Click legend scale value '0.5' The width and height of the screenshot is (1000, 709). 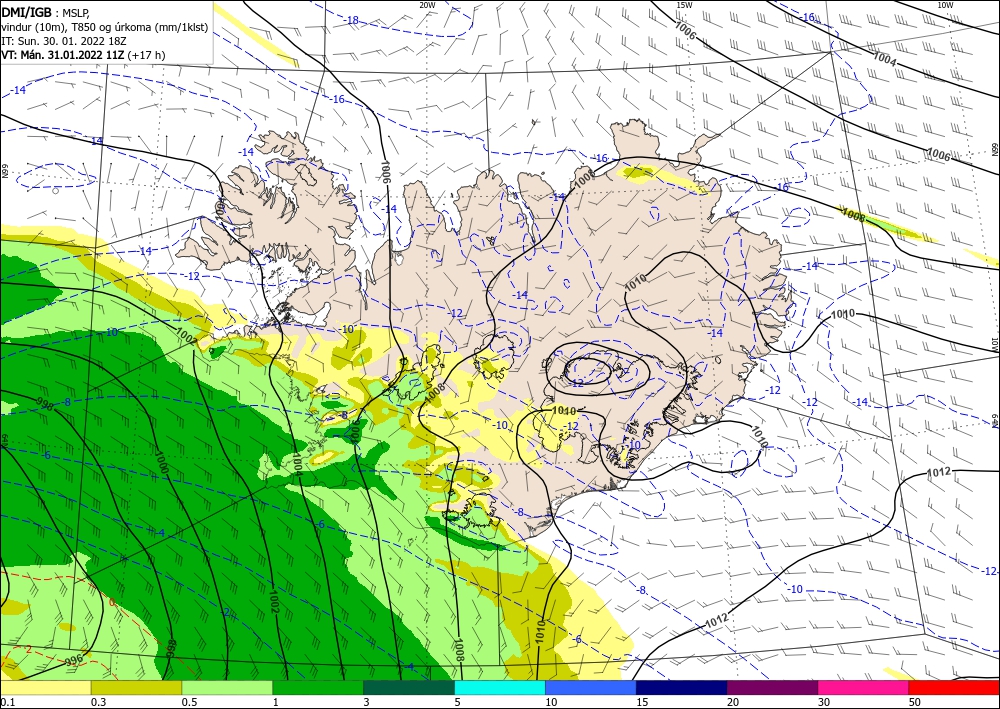188,702
